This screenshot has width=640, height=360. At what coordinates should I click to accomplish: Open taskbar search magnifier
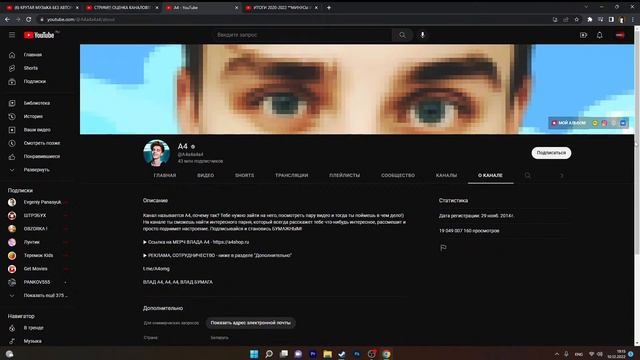tap(269, 354)
